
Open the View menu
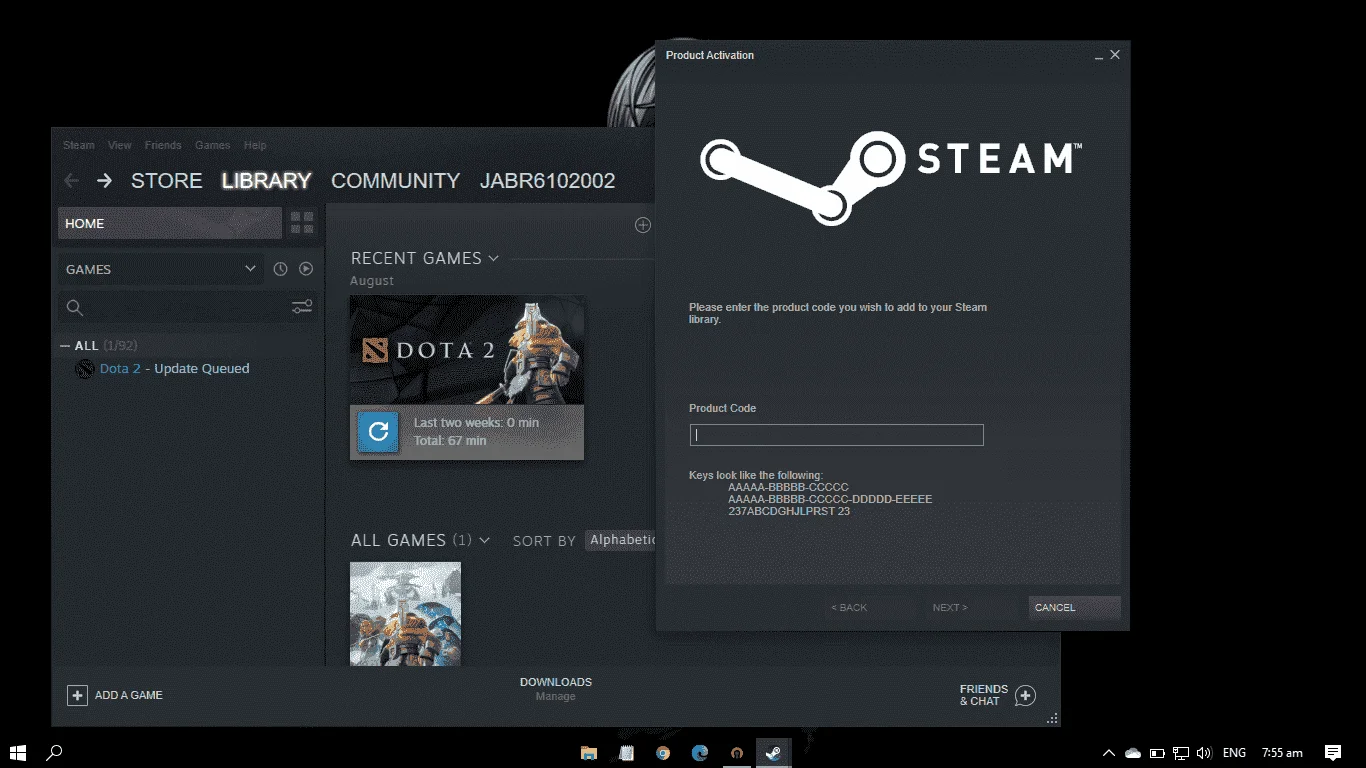pyautogui.click(x=120, y=145)
